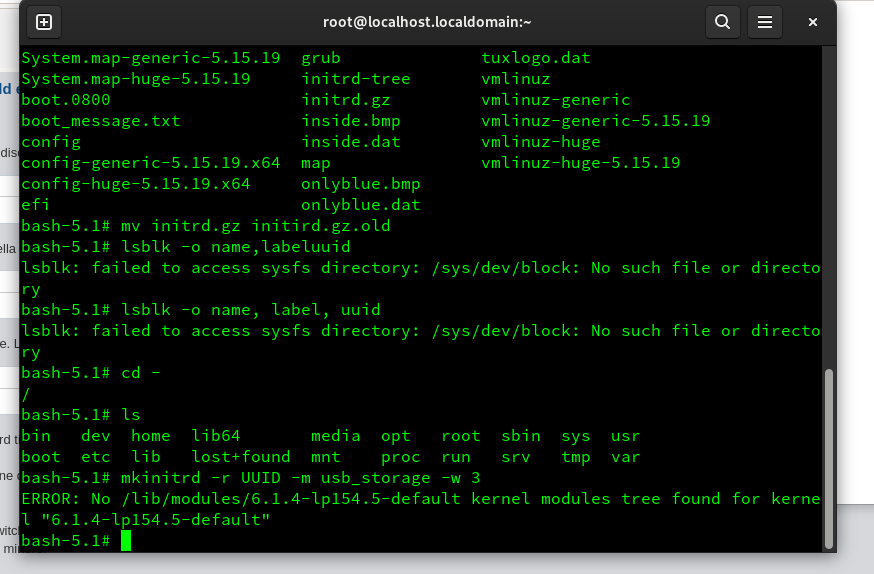Click the directory name 'media'

[336, 436]
